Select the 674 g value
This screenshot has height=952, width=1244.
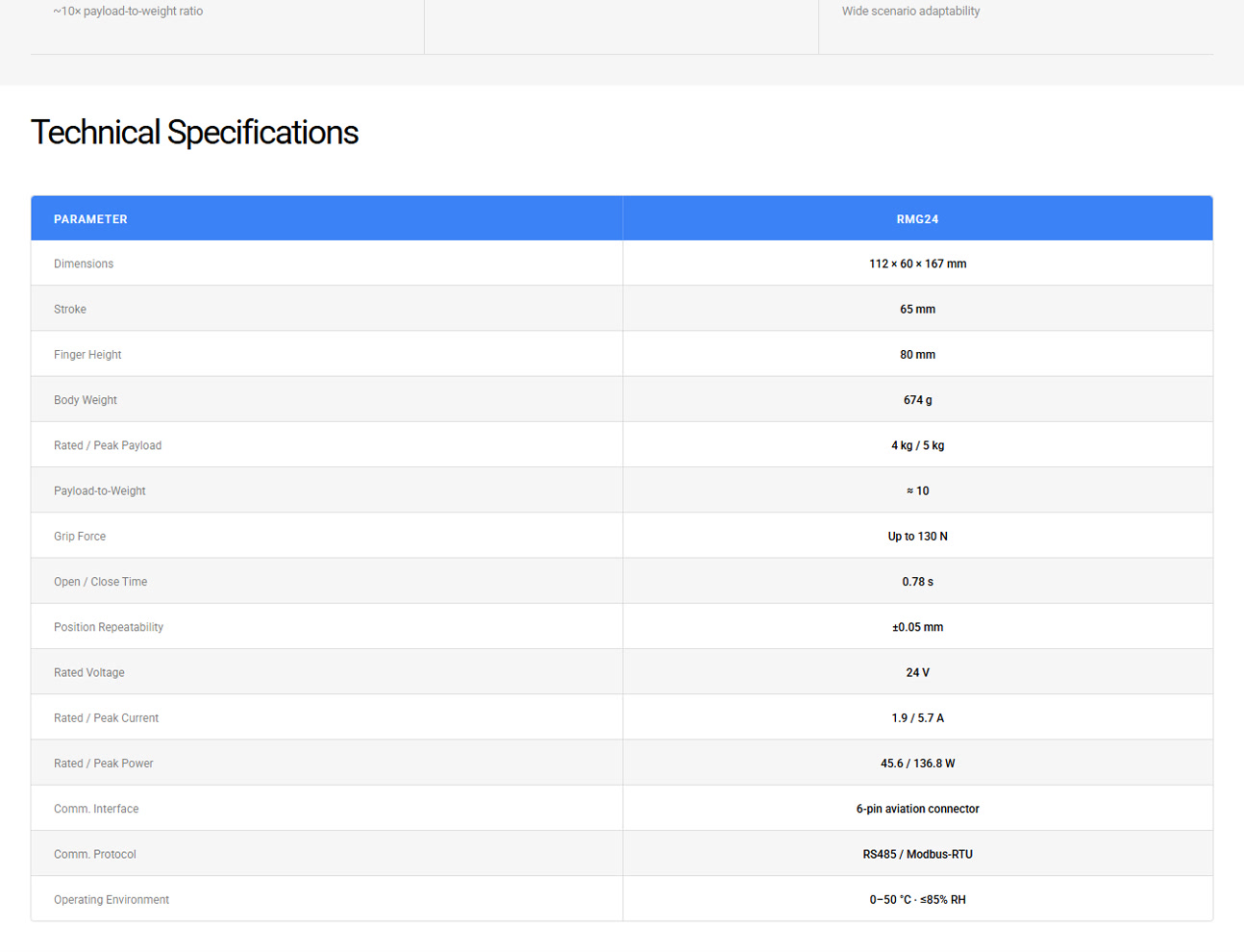(x=917, y=400)
